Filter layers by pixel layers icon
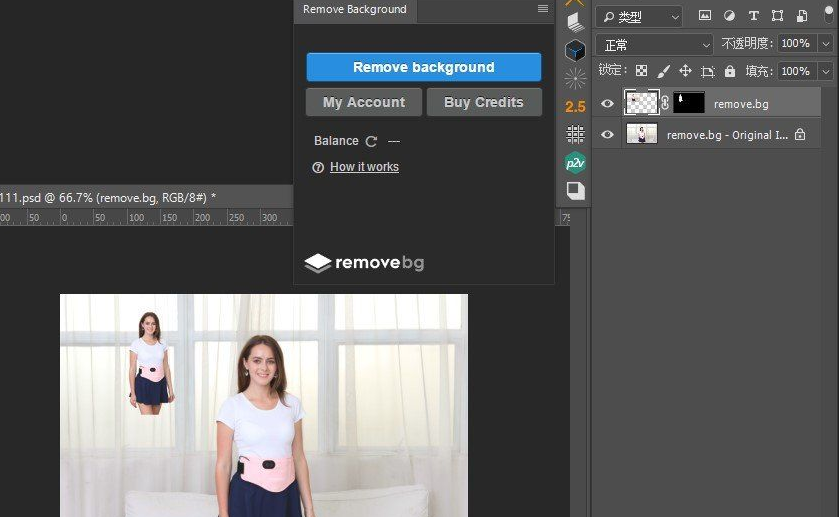This screenshot has width=839, height=517. pyautogui.click(x=705, y=16)
